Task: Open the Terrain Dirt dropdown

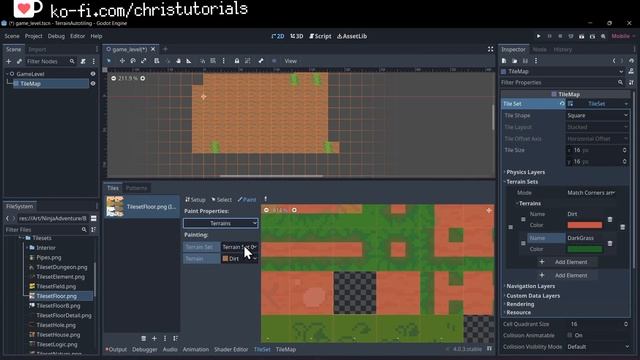Action: point(239,259)
